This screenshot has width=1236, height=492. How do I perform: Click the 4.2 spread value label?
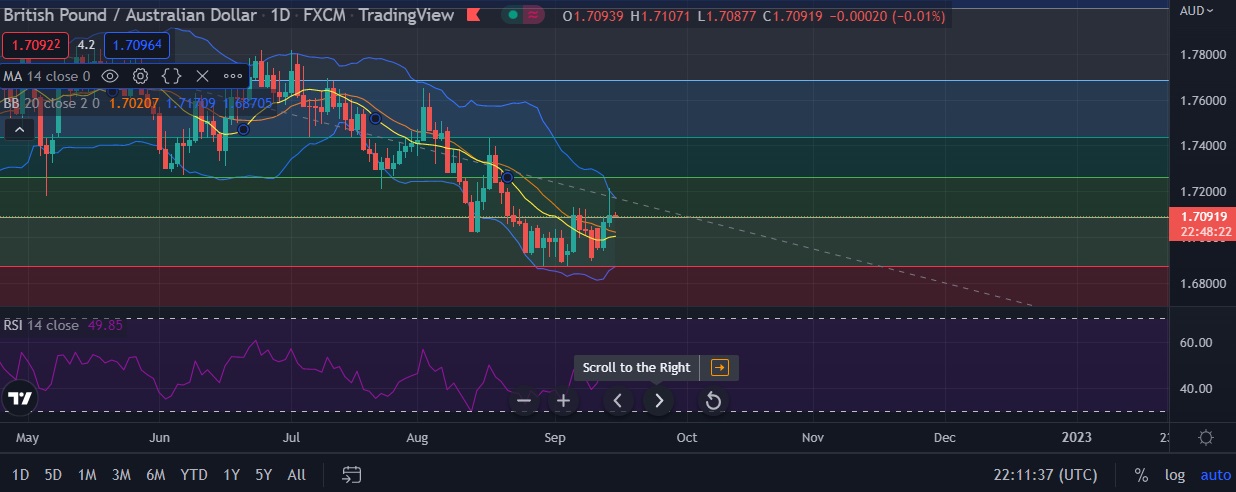pos(86,45)
